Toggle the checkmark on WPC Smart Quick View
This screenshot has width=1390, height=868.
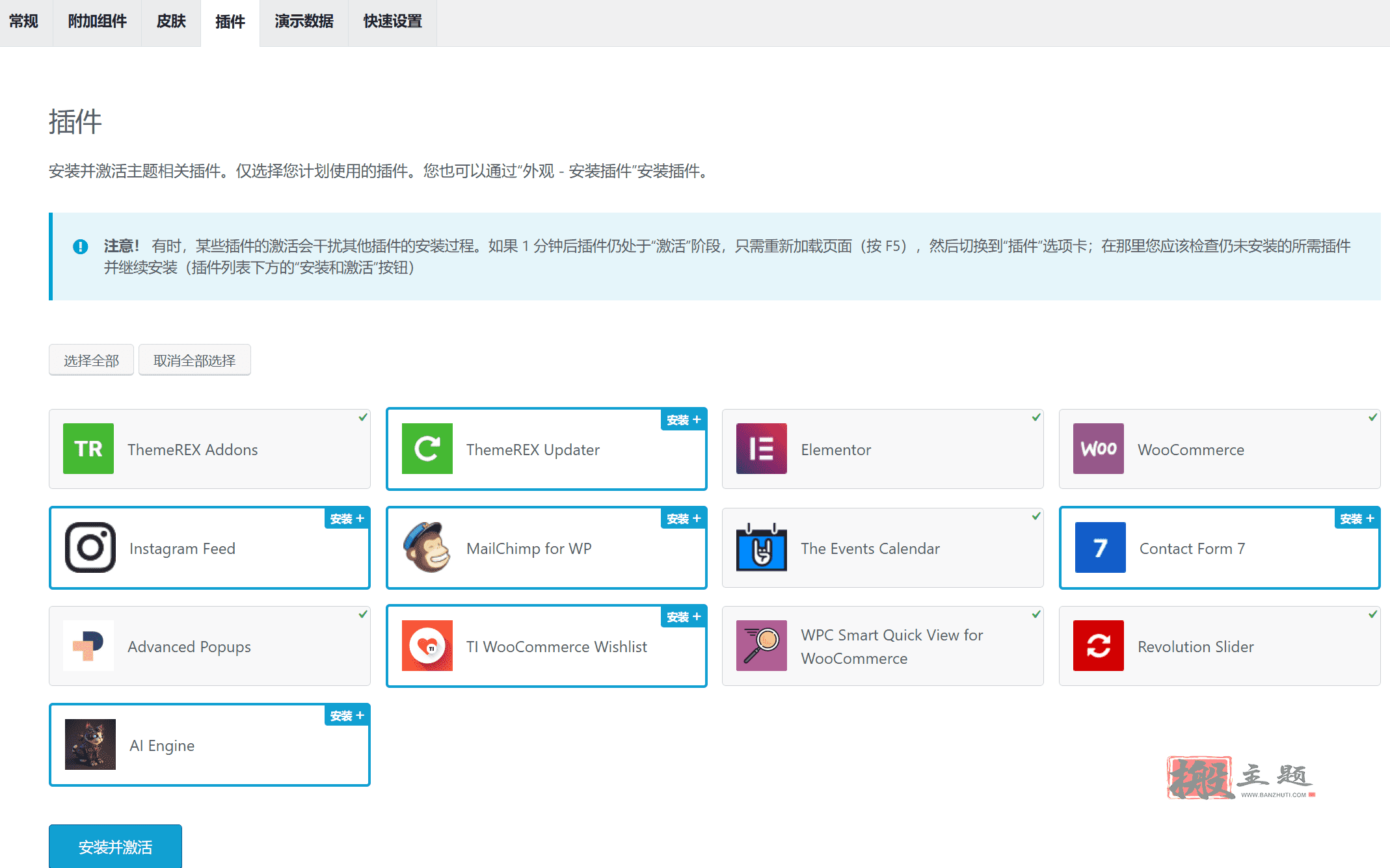(x=1036, y=614)
